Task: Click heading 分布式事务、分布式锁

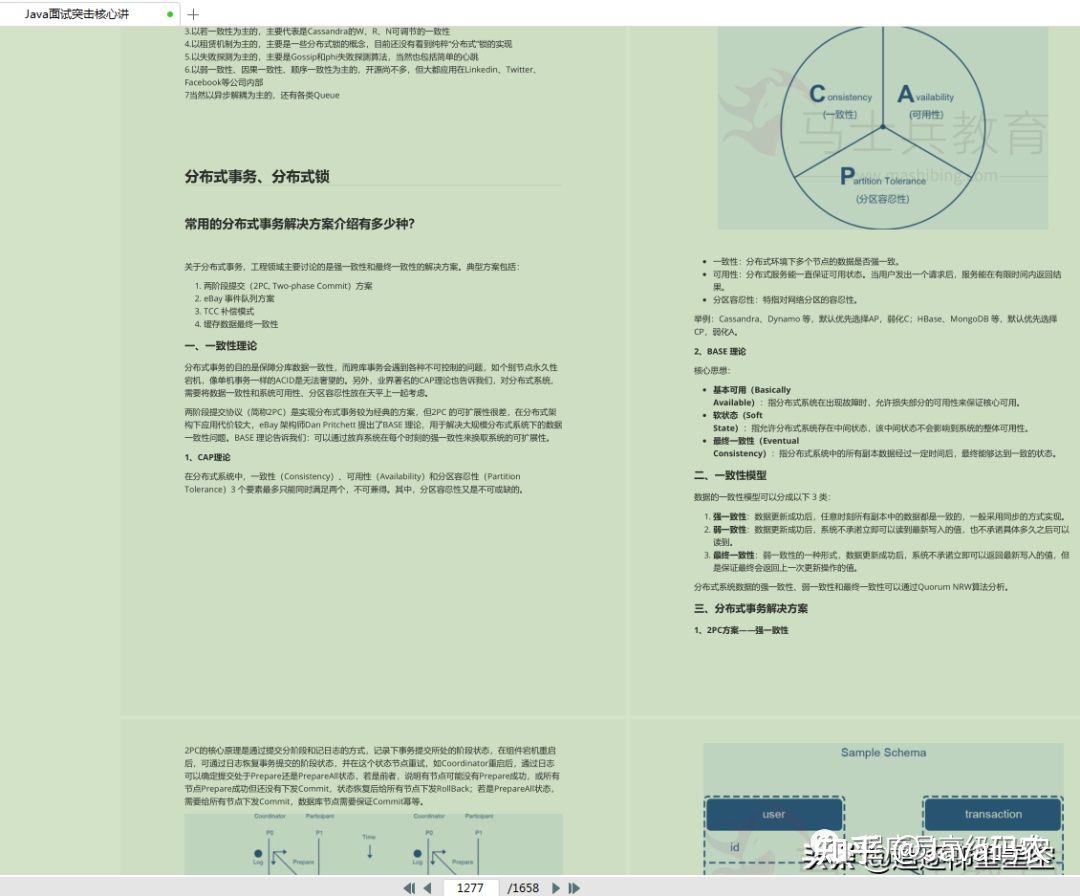Action: coord(256,176)
